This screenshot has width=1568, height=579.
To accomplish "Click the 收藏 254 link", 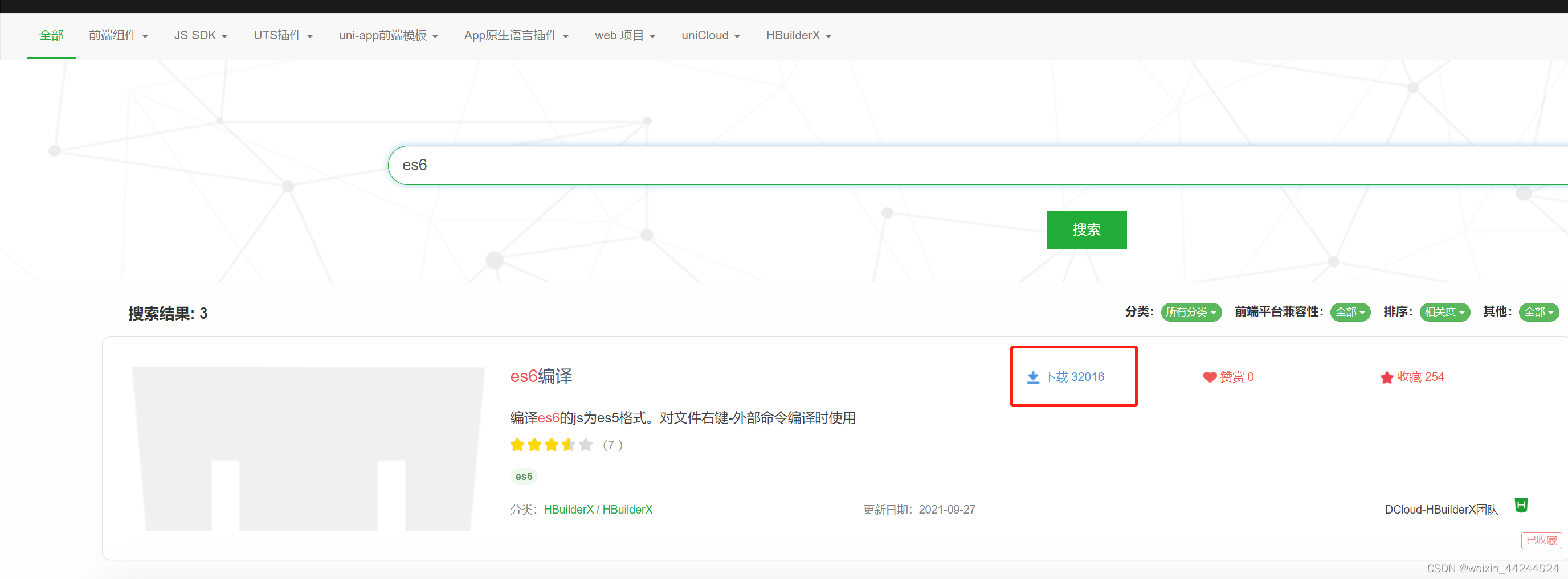I will (1412, 377).
